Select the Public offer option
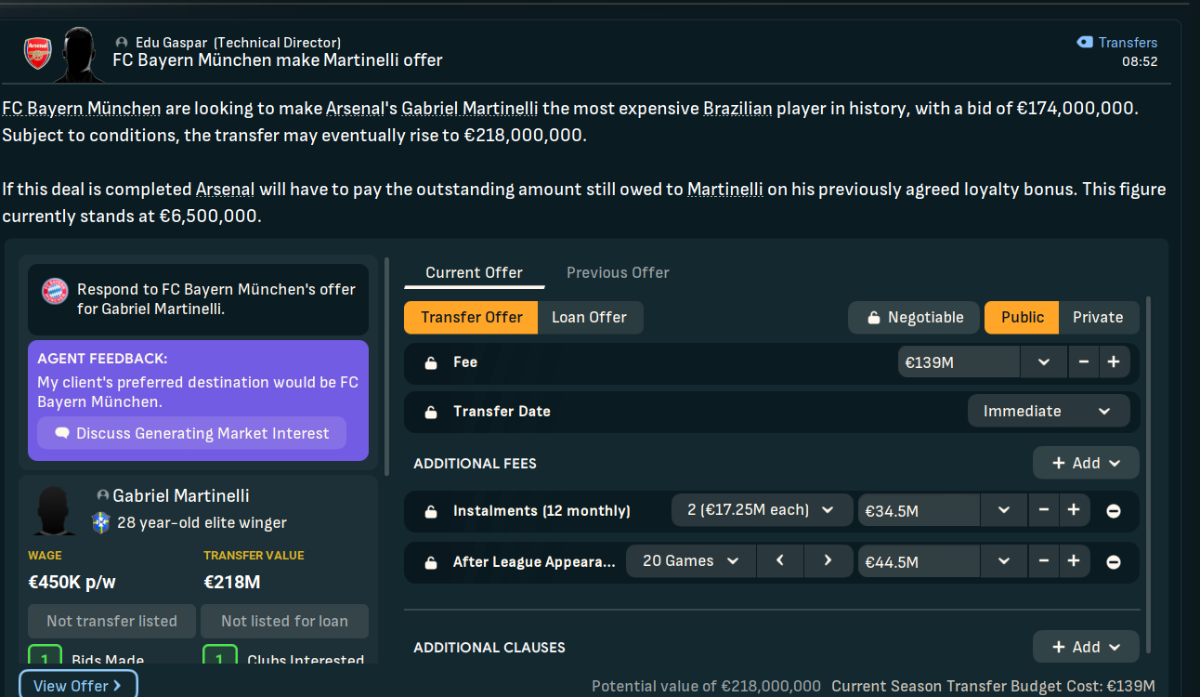Image resolution: width=1200 pixels, height=697 pixels. (x=1022, y=317)
